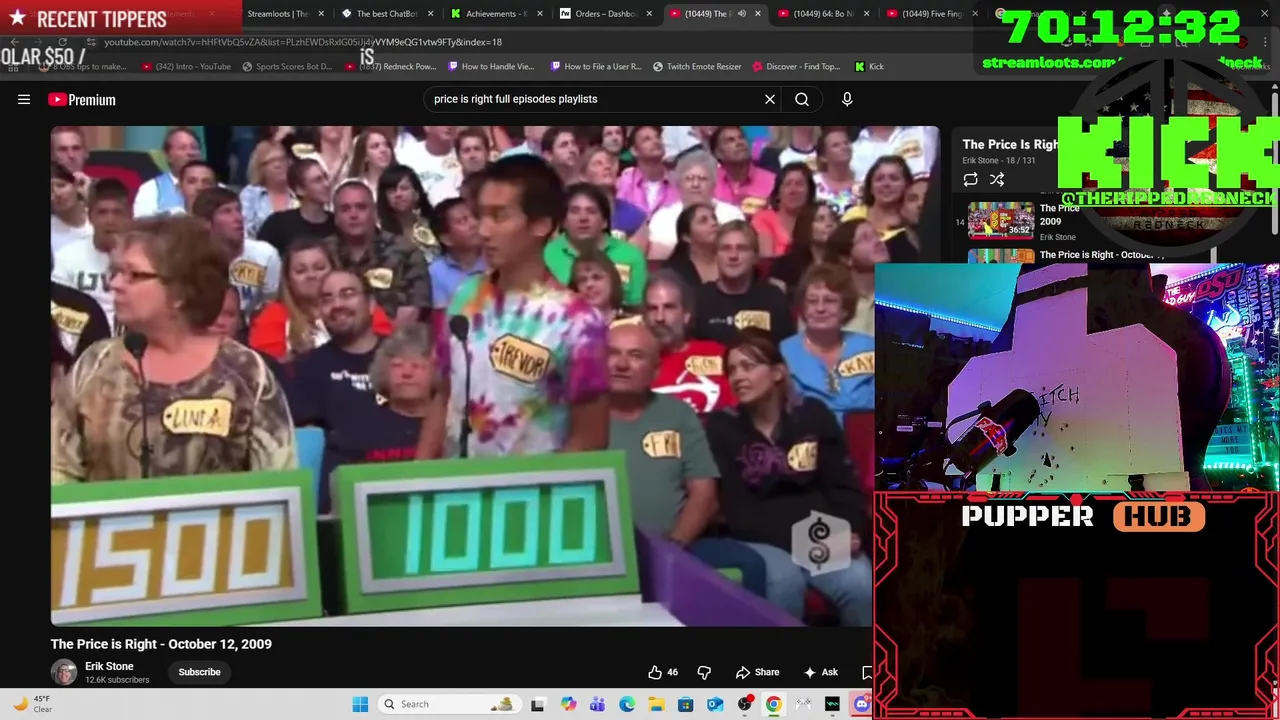The width and height of the screenshot is (1280, 720).
Task: Open the How to File a User R... bookmark
Action: [x=594, y=66]
